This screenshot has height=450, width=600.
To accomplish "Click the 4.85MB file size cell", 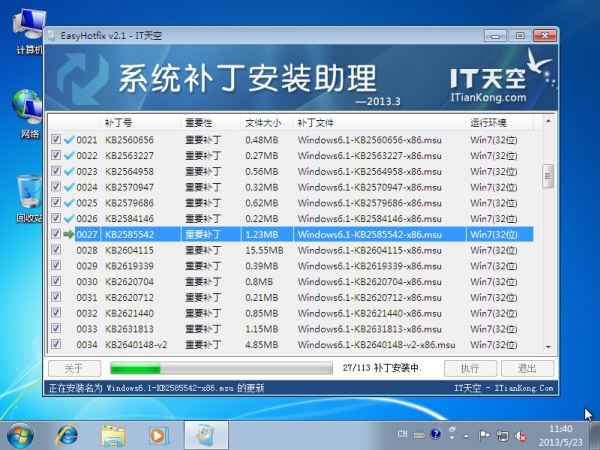I will [x=262, y=345].
